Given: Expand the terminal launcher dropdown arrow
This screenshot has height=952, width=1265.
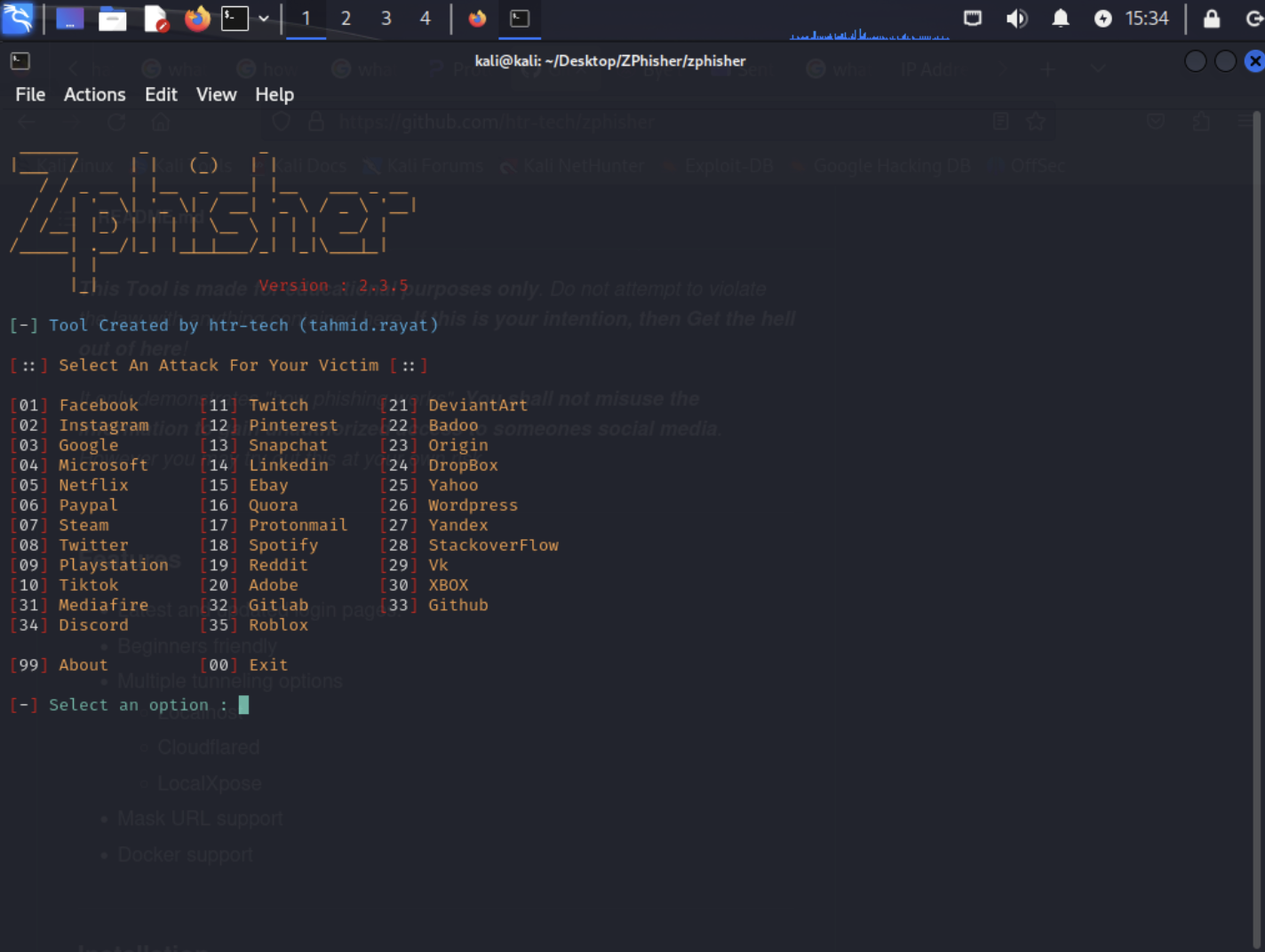Looking at the screenshot, I should (x=264, y=18).
